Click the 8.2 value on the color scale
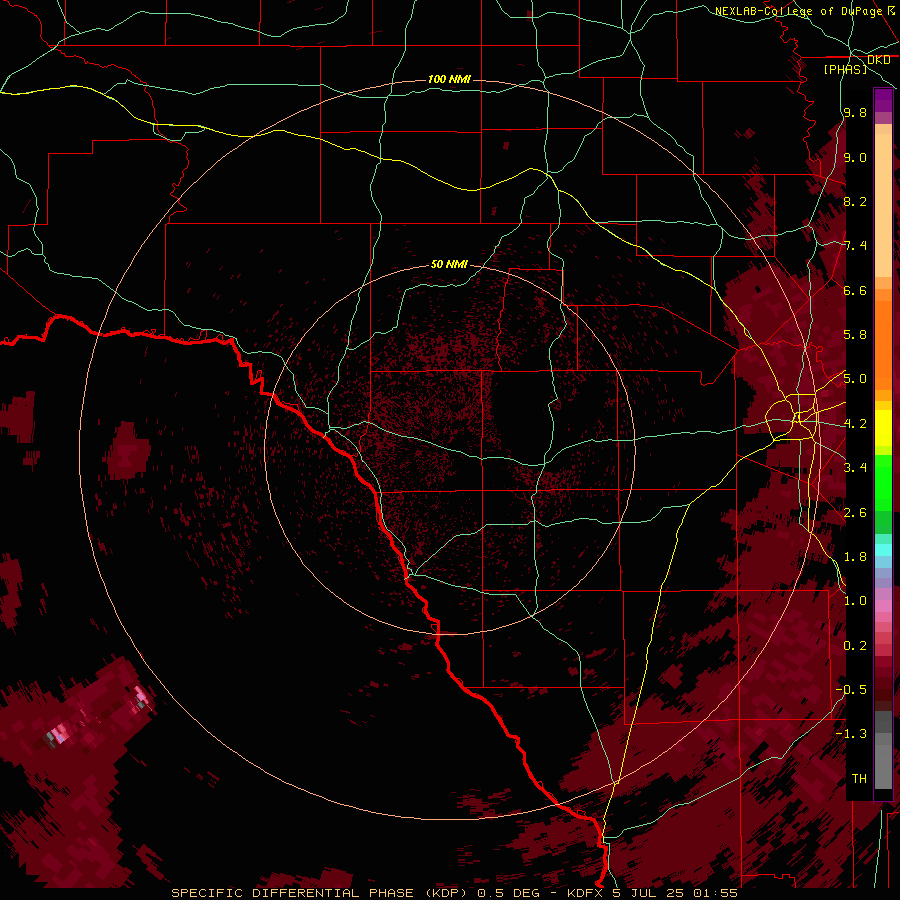 855,201
